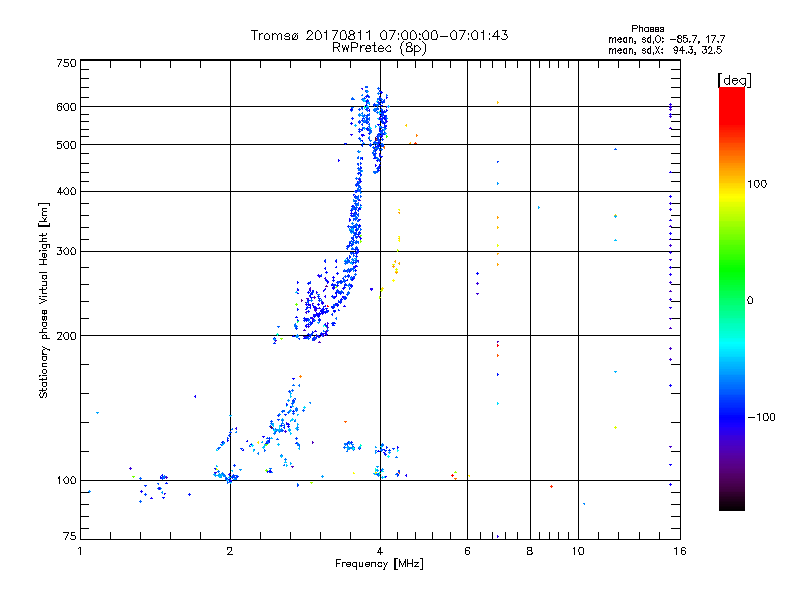
Task: Click the '6' frequency axis label
Action: tap(467, 551)
